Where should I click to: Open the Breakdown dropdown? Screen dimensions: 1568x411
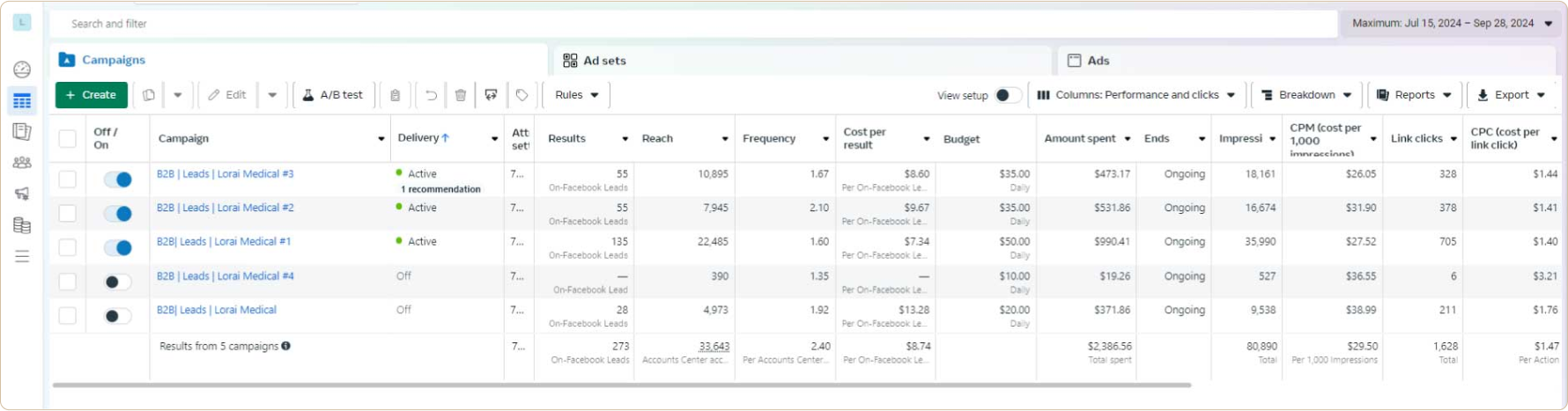[1306, 95]
